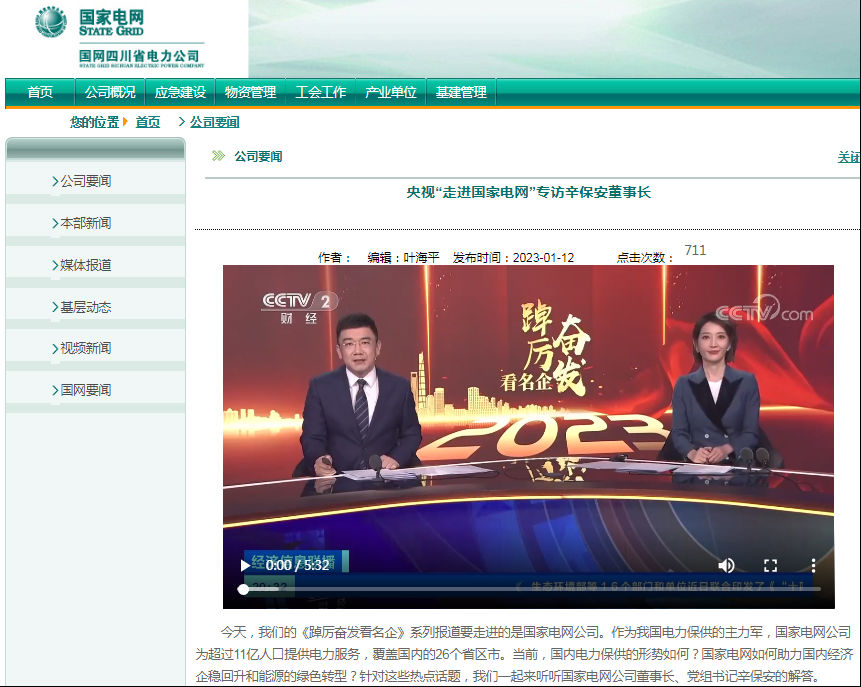861x687 pixels.
Task: Open 工会工作 menu item
Action: tap(321, 92)
